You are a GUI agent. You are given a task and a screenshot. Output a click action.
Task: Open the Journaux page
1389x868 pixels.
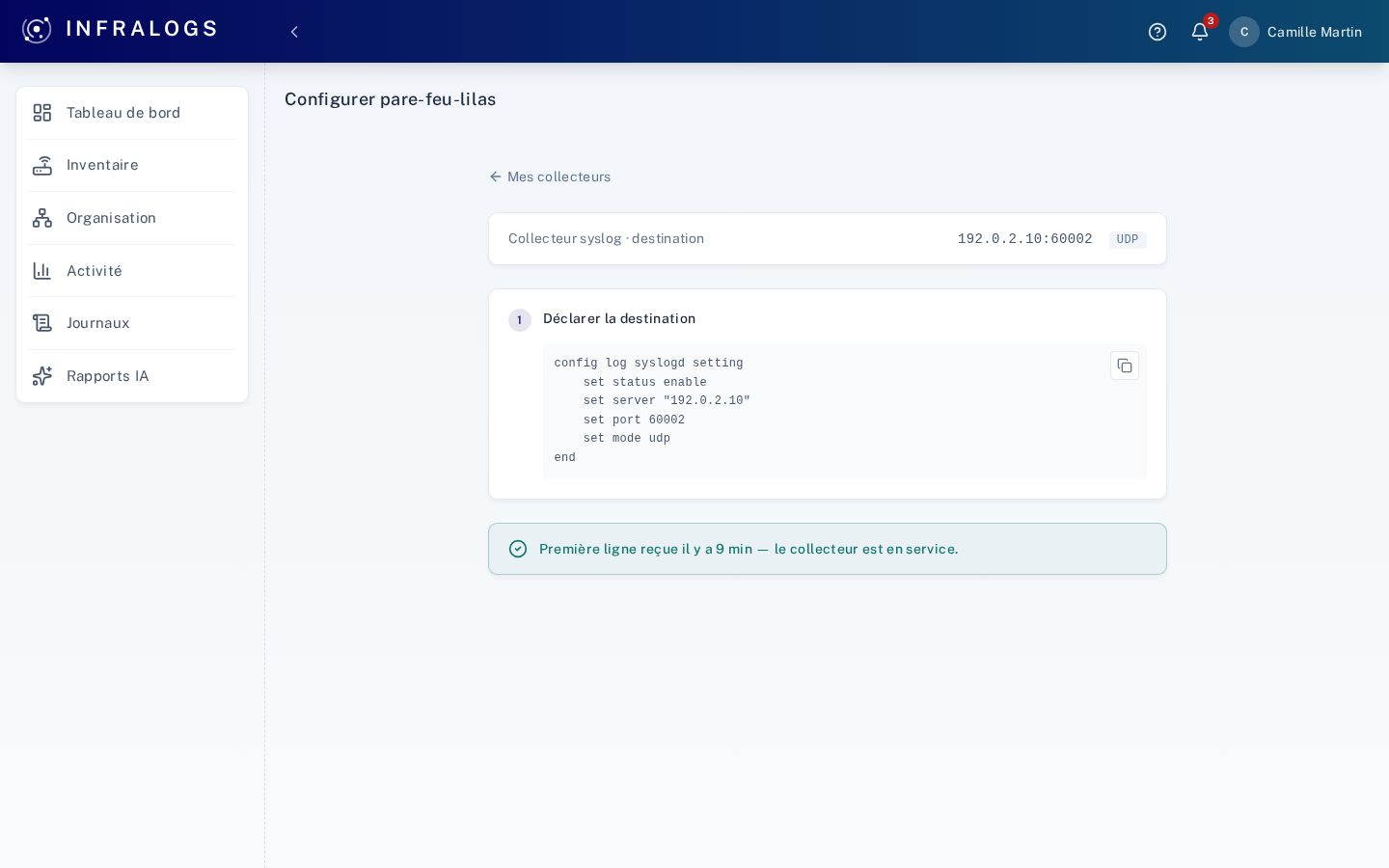tap(132, 323)
